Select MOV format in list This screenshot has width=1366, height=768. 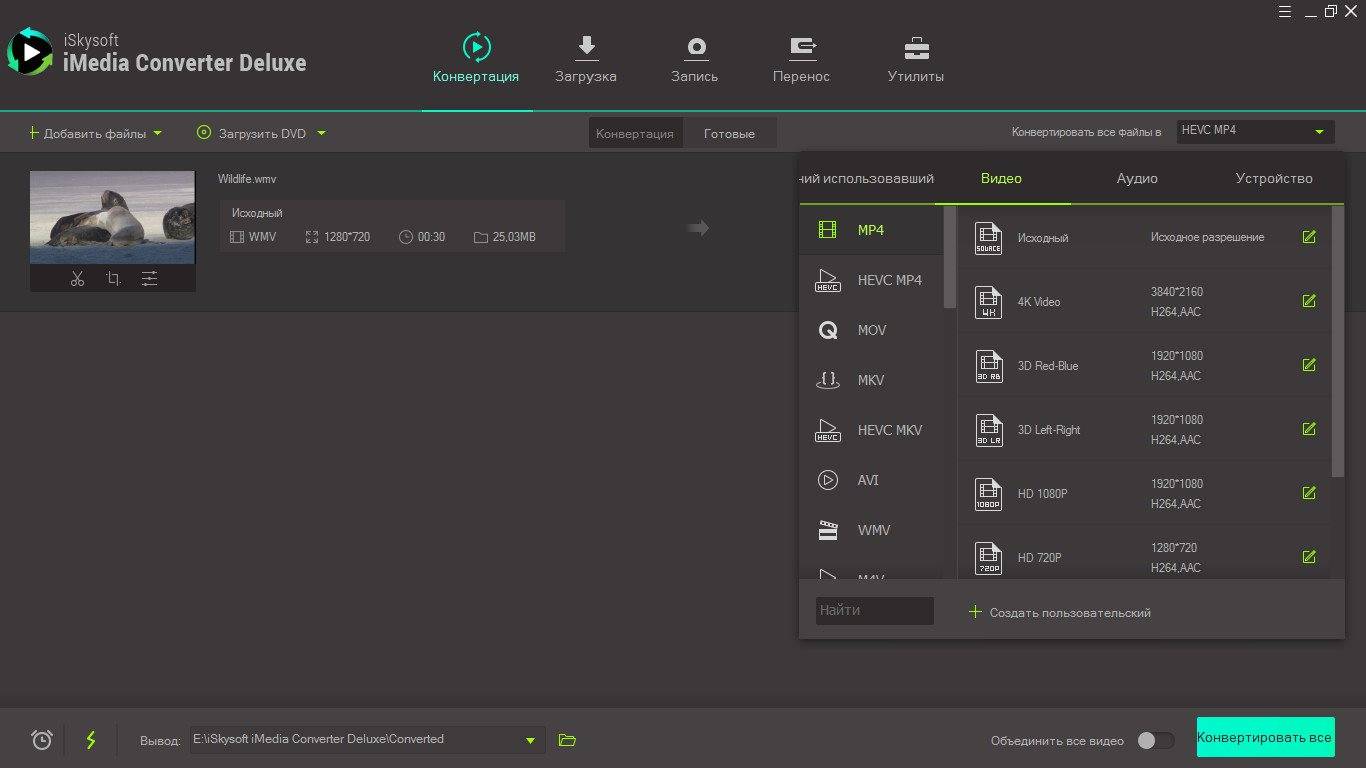(x=871, y=330)
